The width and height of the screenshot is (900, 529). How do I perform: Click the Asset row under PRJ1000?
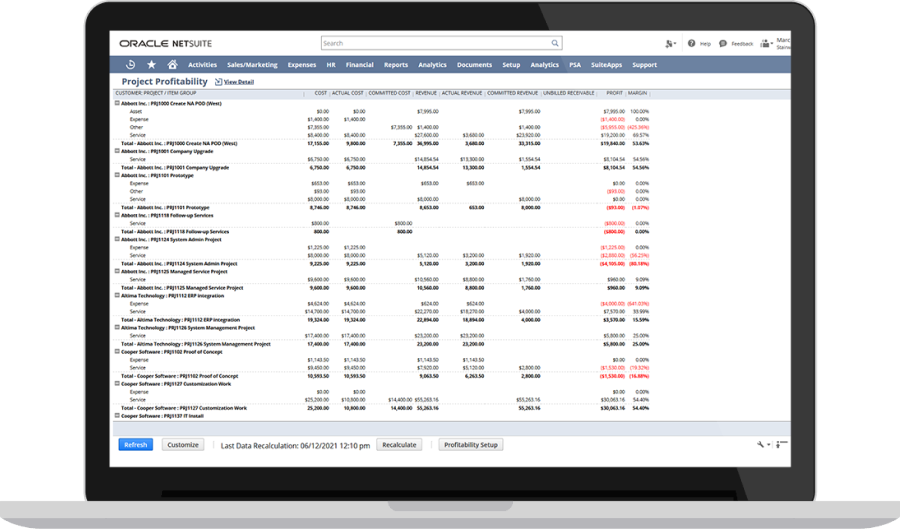coord(136,111)
